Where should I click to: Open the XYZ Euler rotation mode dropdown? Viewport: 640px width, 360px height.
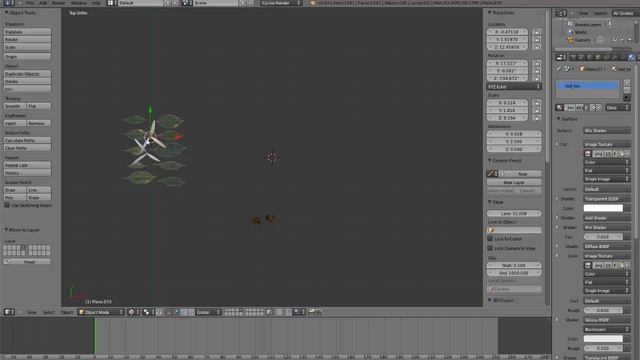[514, 87]
